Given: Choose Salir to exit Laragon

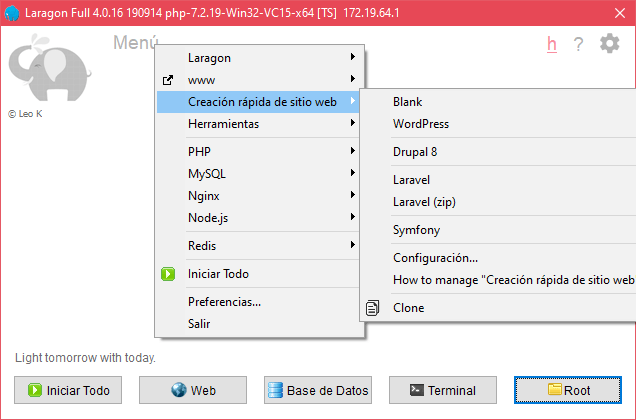Looking at the screenshot, I should (258, 324).
